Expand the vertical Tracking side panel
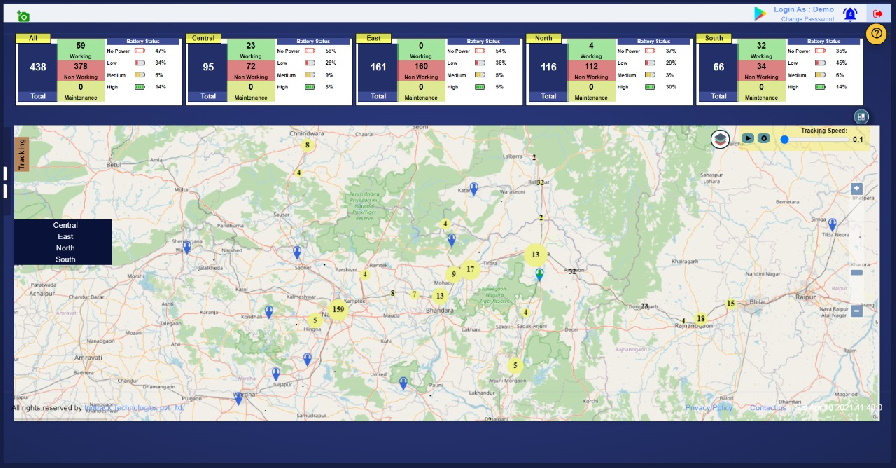The image size is (896, 468). pos(21,156)
